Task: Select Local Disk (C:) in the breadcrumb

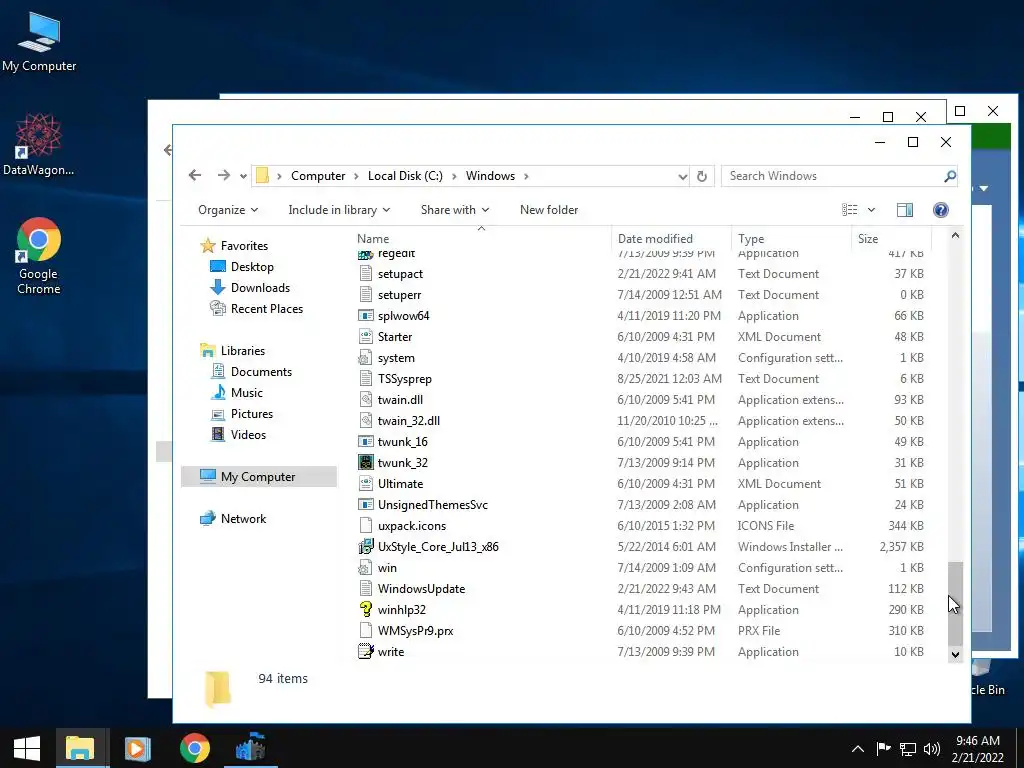Action: (405, 176)
